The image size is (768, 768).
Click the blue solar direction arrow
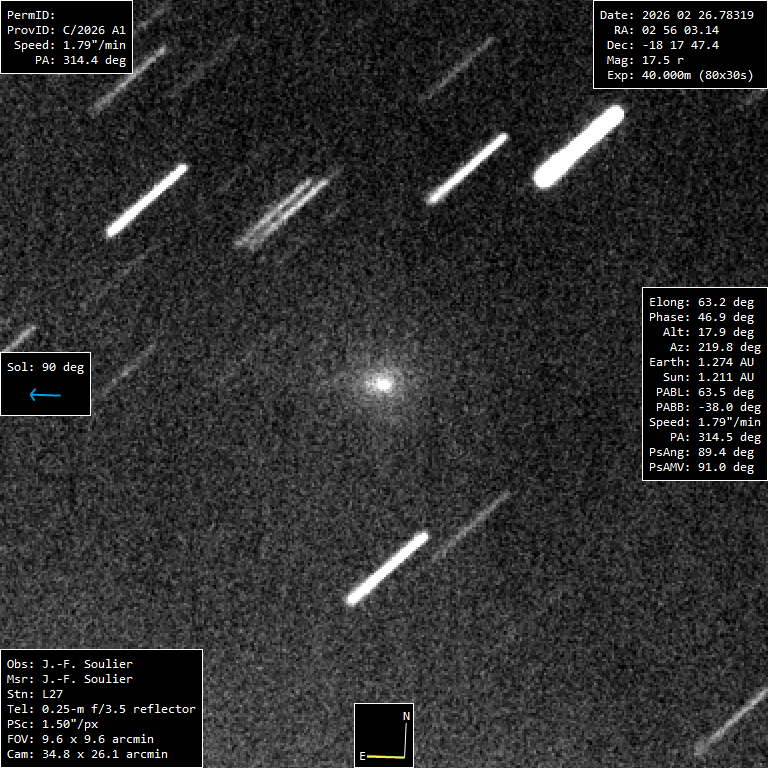click(x=45, y=395)
